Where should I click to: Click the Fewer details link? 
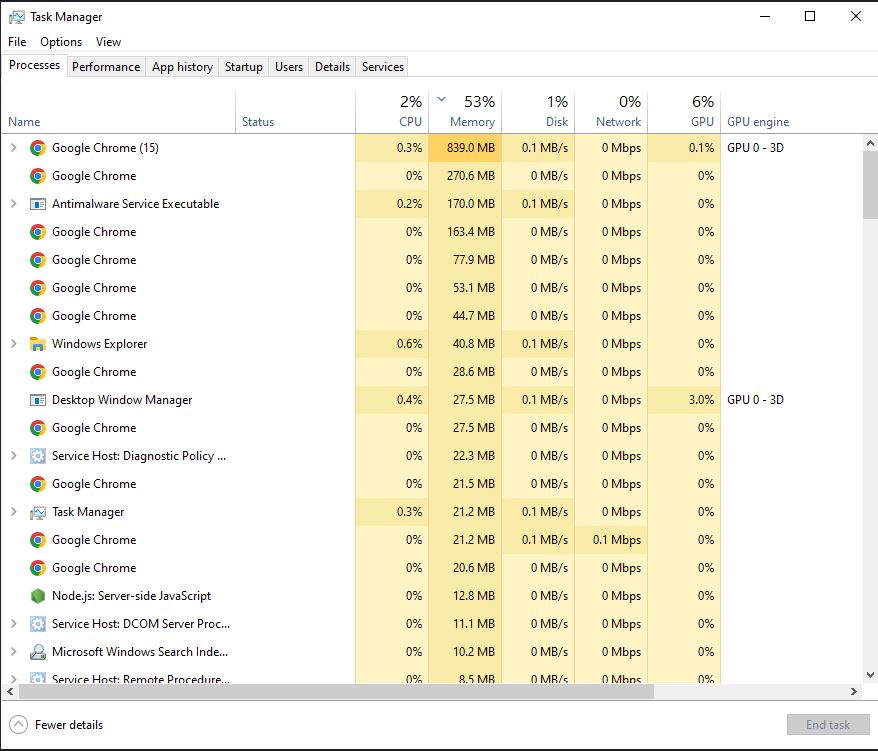pos(69,725)
